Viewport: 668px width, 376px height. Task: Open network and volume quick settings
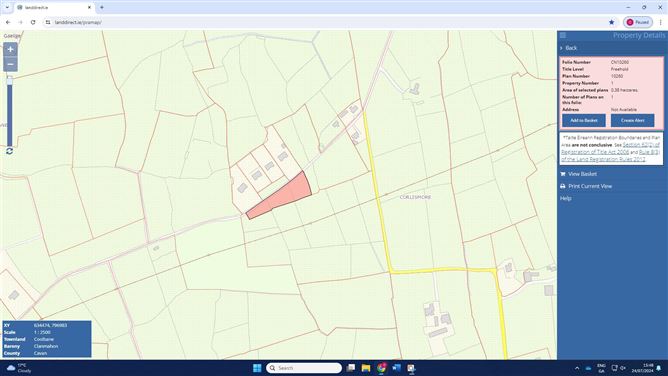(619, 368)
